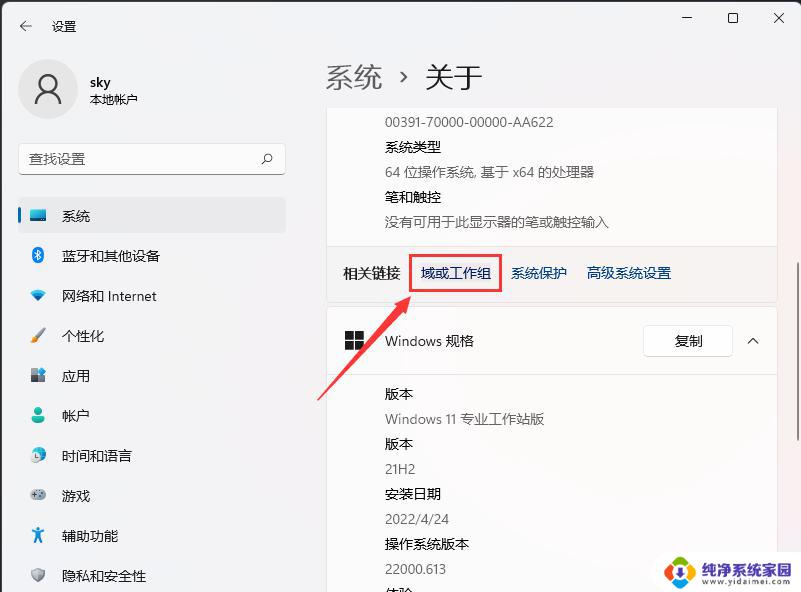
Task: Click the Bluetooth icon in sidebar
Action: (38, 255)
